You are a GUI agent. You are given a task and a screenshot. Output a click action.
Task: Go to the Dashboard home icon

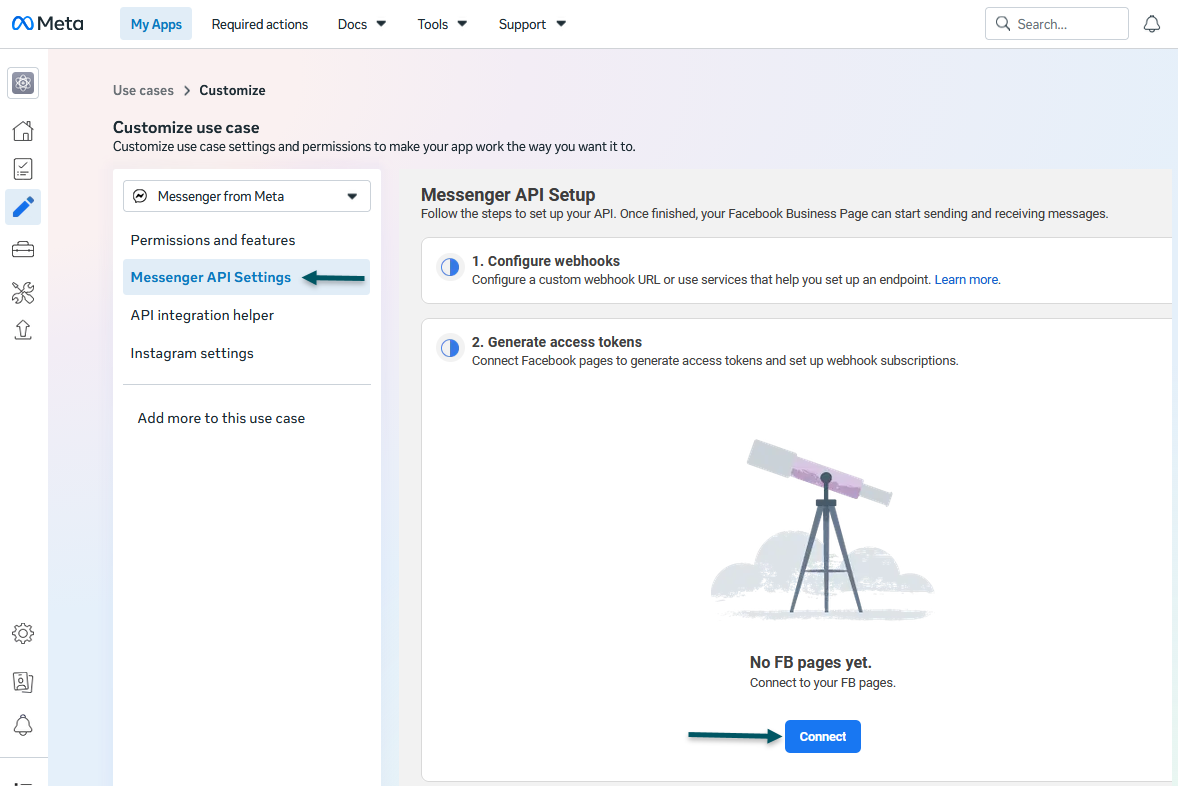[23, 131]
